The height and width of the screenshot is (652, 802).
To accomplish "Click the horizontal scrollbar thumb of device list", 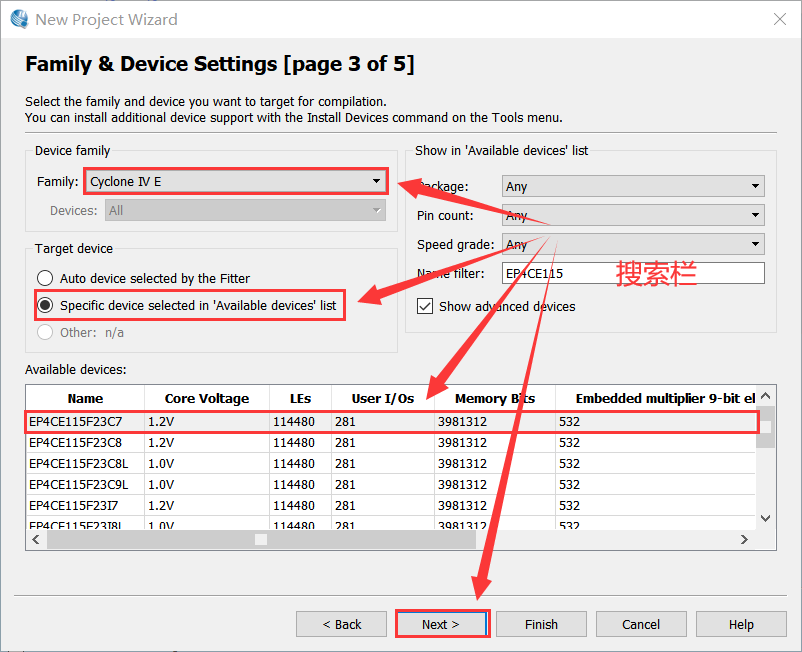I will pos(261,539).
